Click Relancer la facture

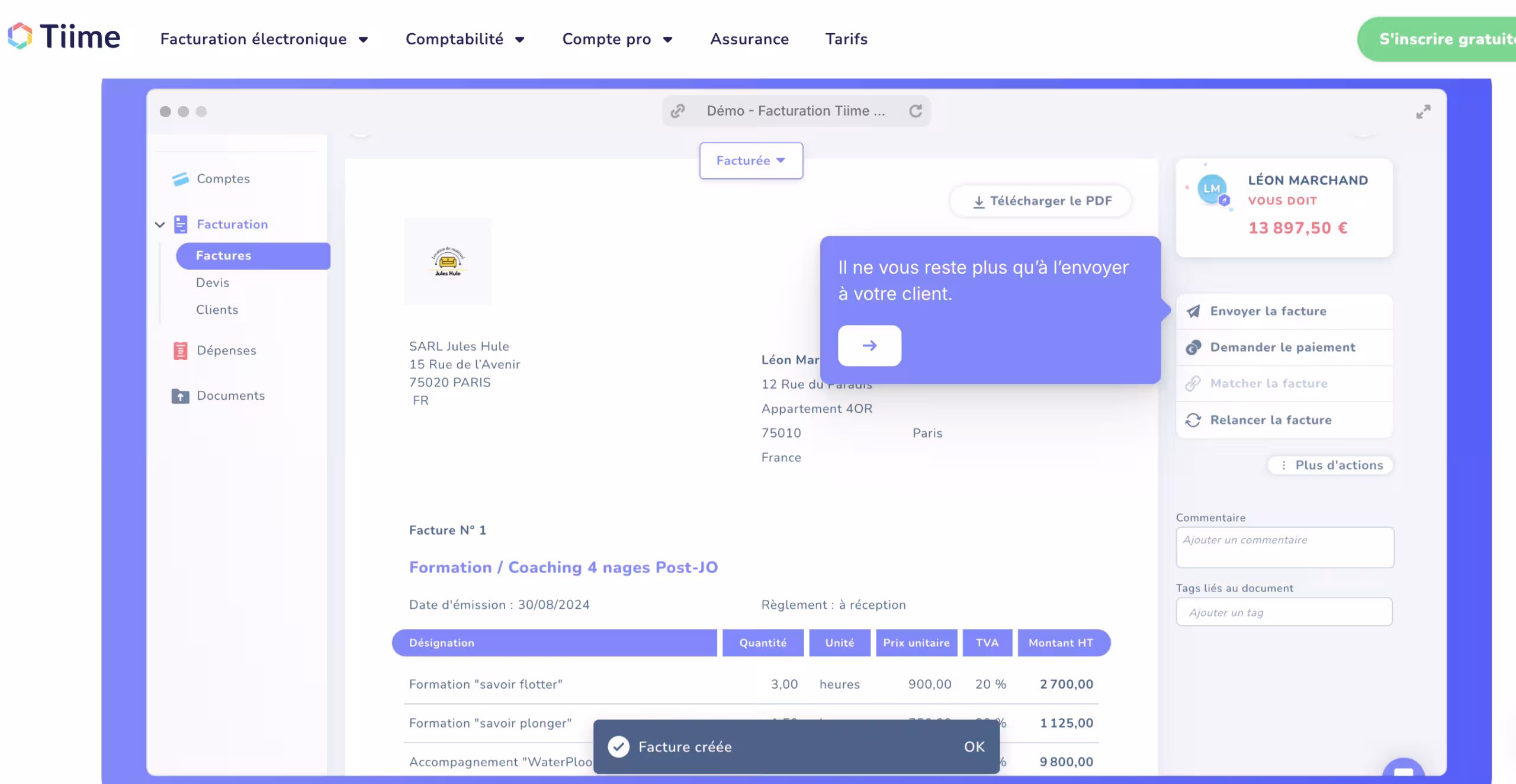coord(1284,420)
